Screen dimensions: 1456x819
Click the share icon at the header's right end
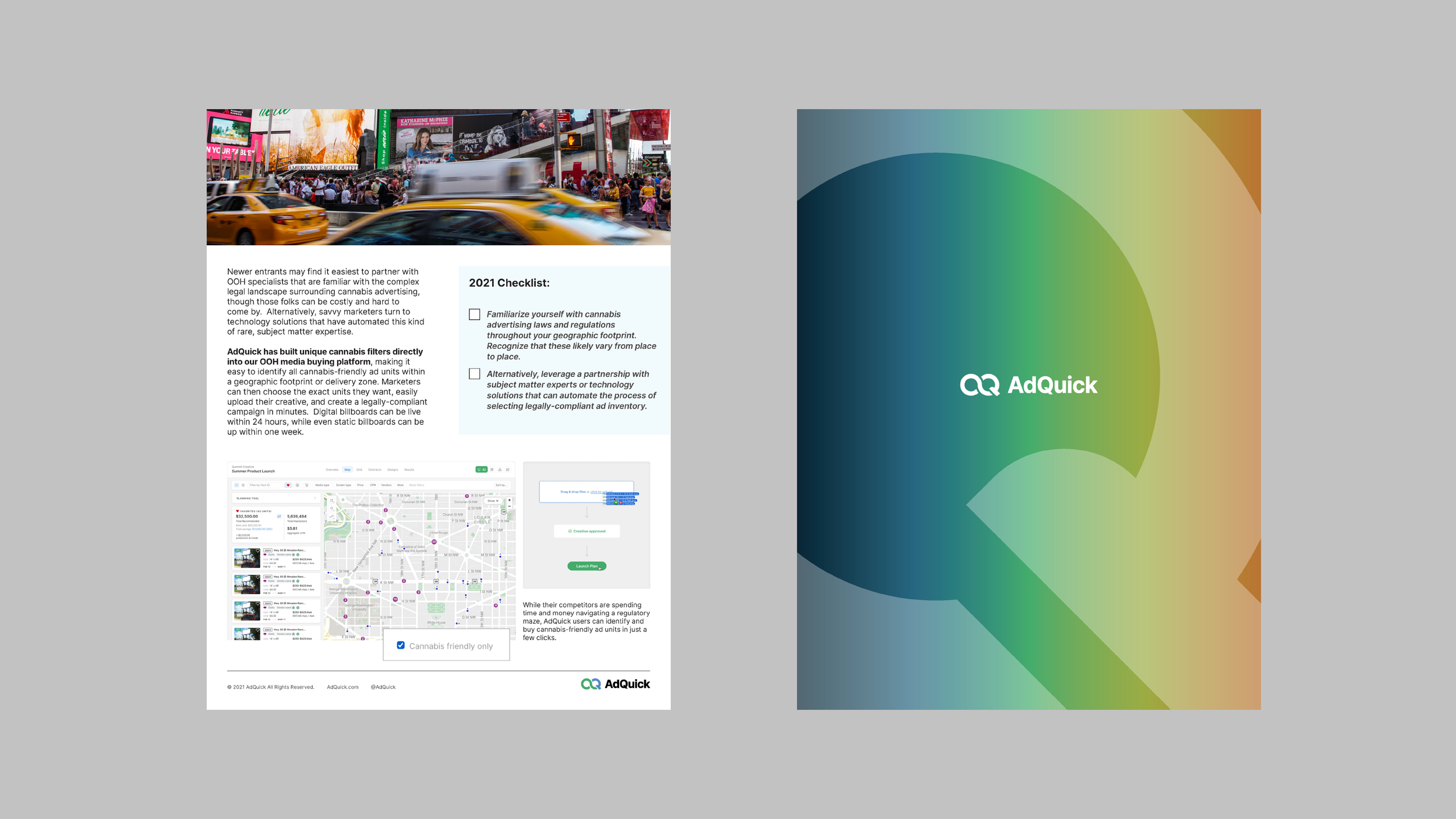coord(508,469)
